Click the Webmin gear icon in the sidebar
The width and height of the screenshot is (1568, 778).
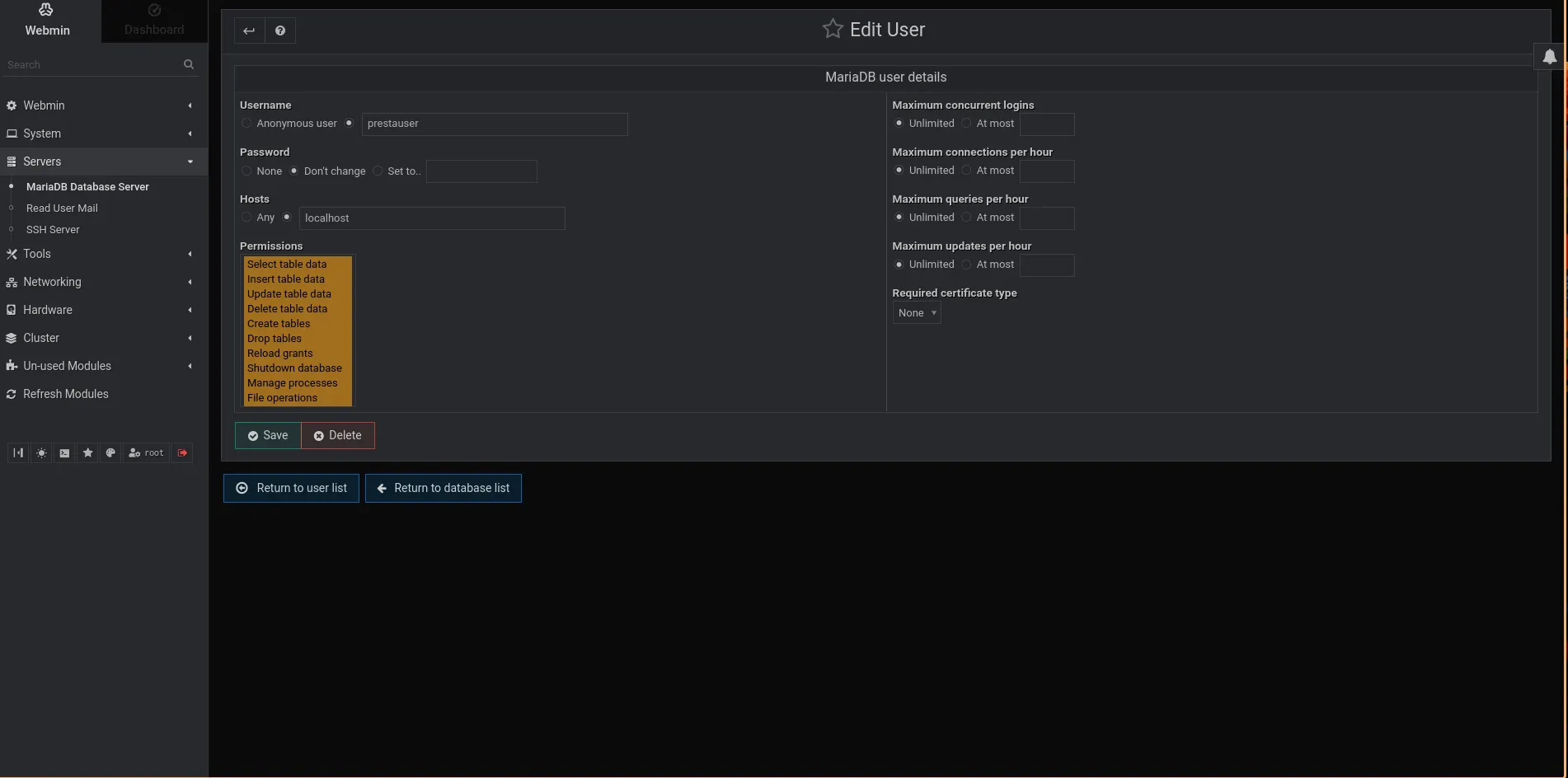(12, 106)
